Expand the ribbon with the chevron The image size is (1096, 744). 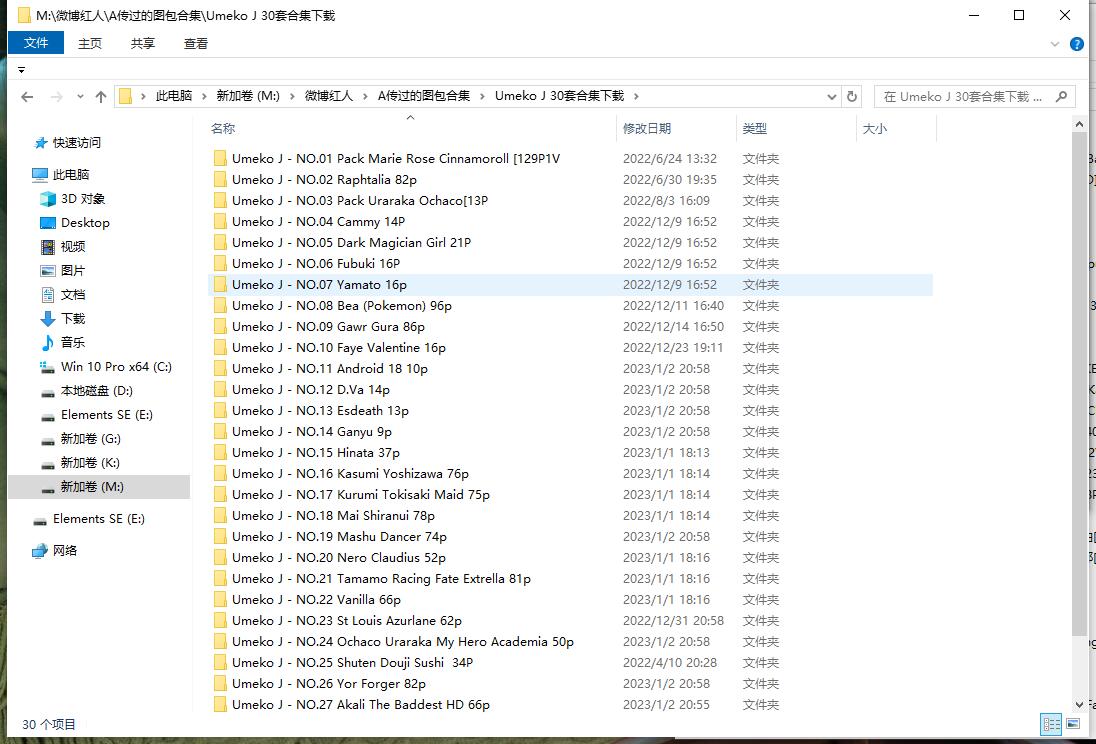click(x=1055, y=44)
